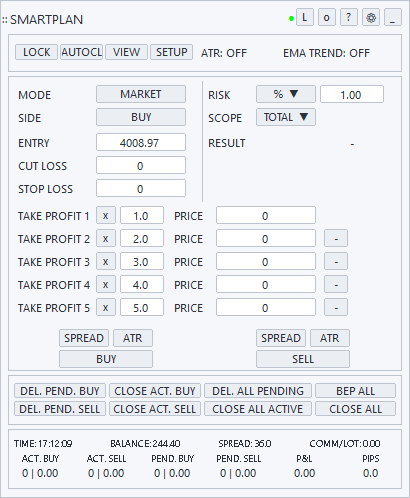Click the Take Profit 3 PRICE field
The image size is (410, 498).
pos(266,261)
